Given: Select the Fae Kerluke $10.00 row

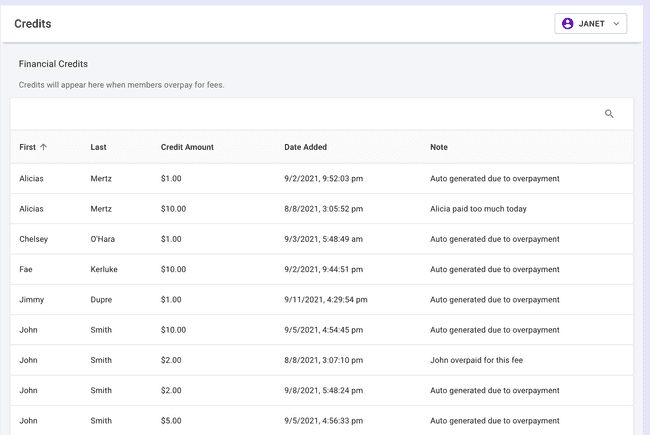Looking at the screenshot, I should click(x=320, y=269).
